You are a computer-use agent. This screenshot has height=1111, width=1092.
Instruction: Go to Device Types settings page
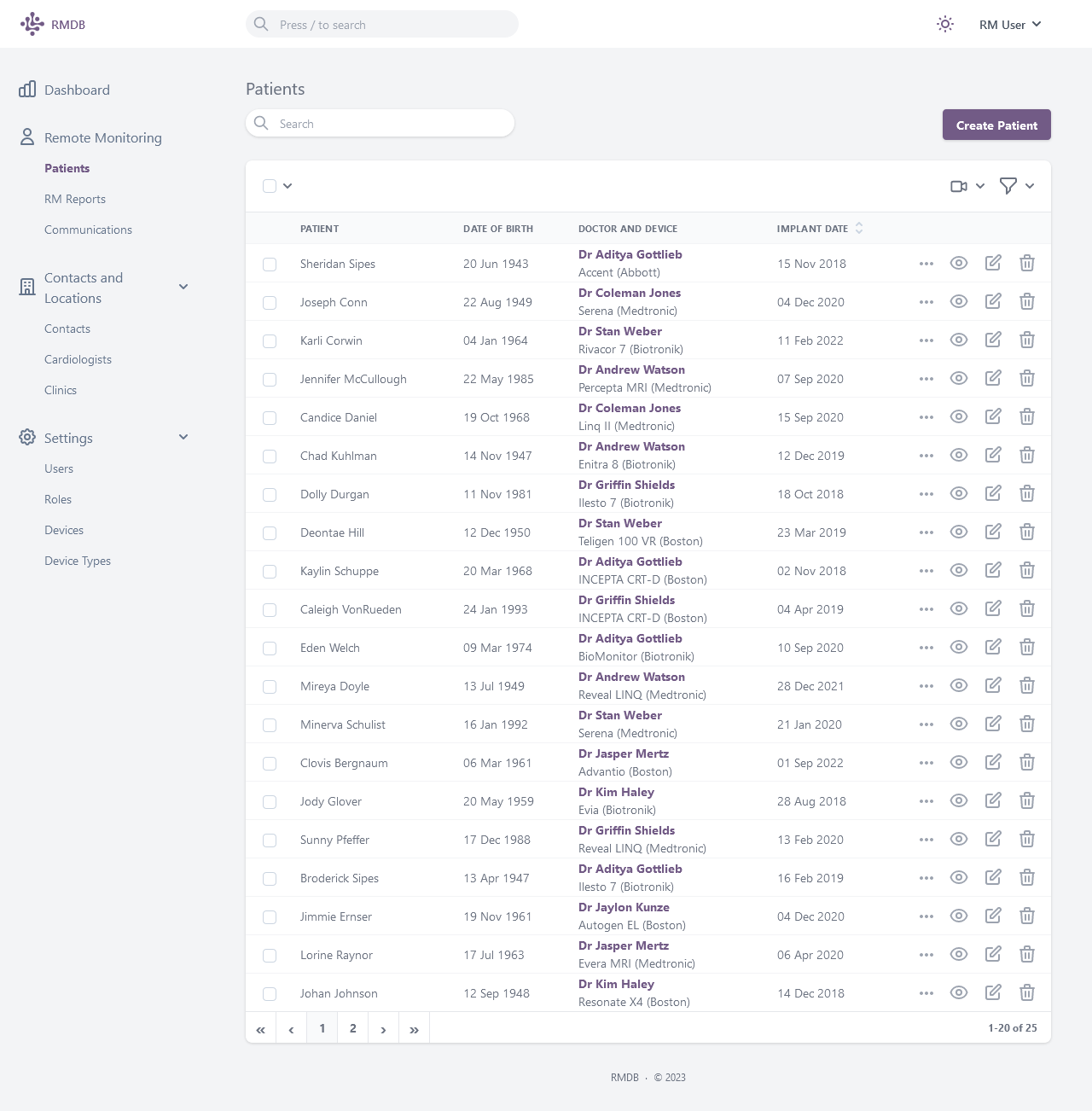coord(78,561)
